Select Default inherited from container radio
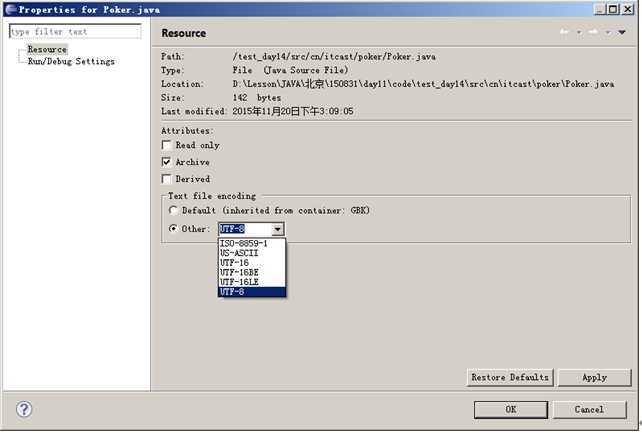Screen dimensions: 642x433 point(173,210)
